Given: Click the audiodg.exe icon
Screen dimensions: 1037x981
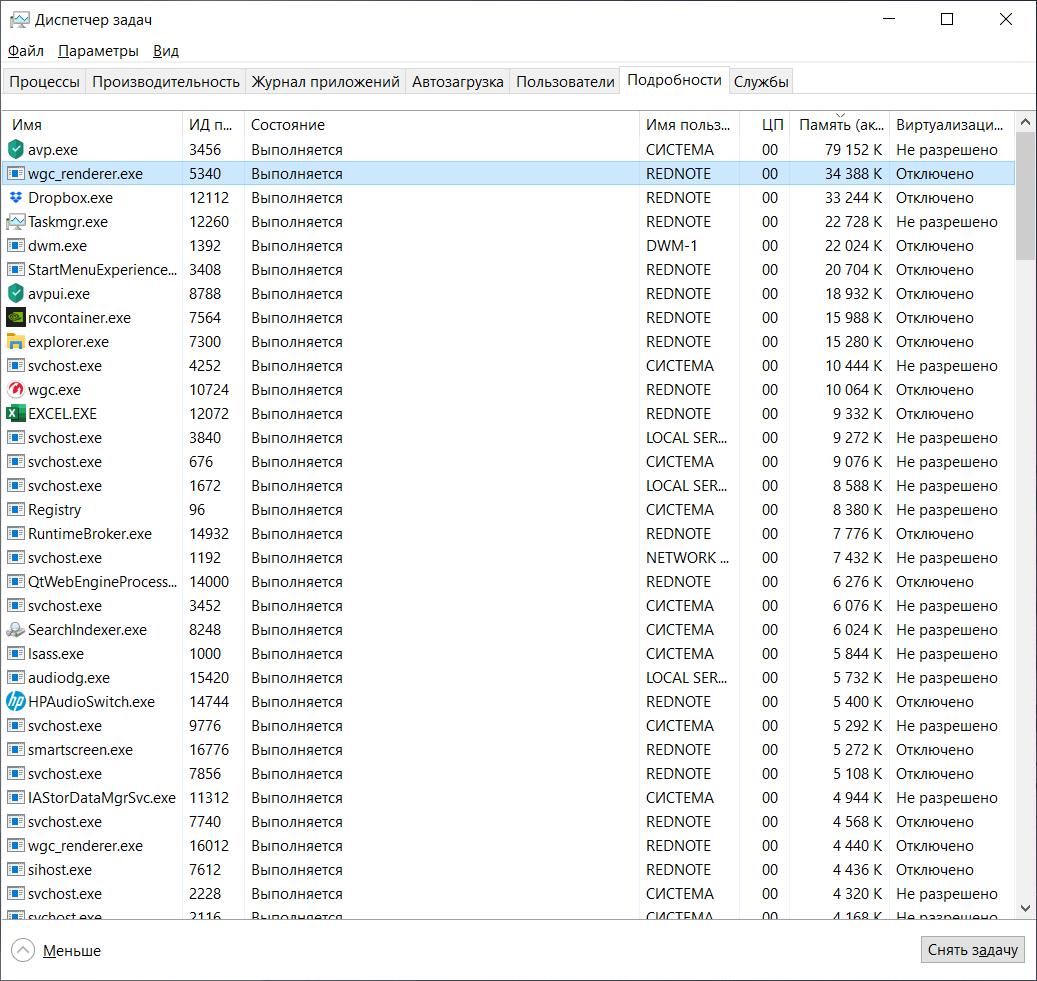Looking at the screenshot, I should click(16, 677).
